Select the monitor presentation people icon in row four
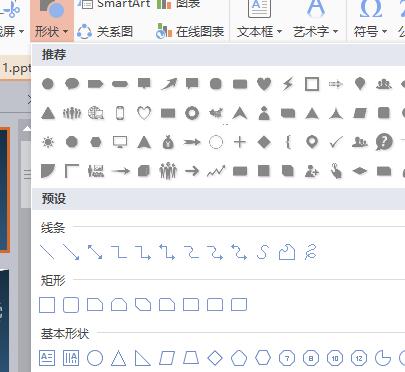This screenshot has height=372, width=405. click(x=96, y=171)
